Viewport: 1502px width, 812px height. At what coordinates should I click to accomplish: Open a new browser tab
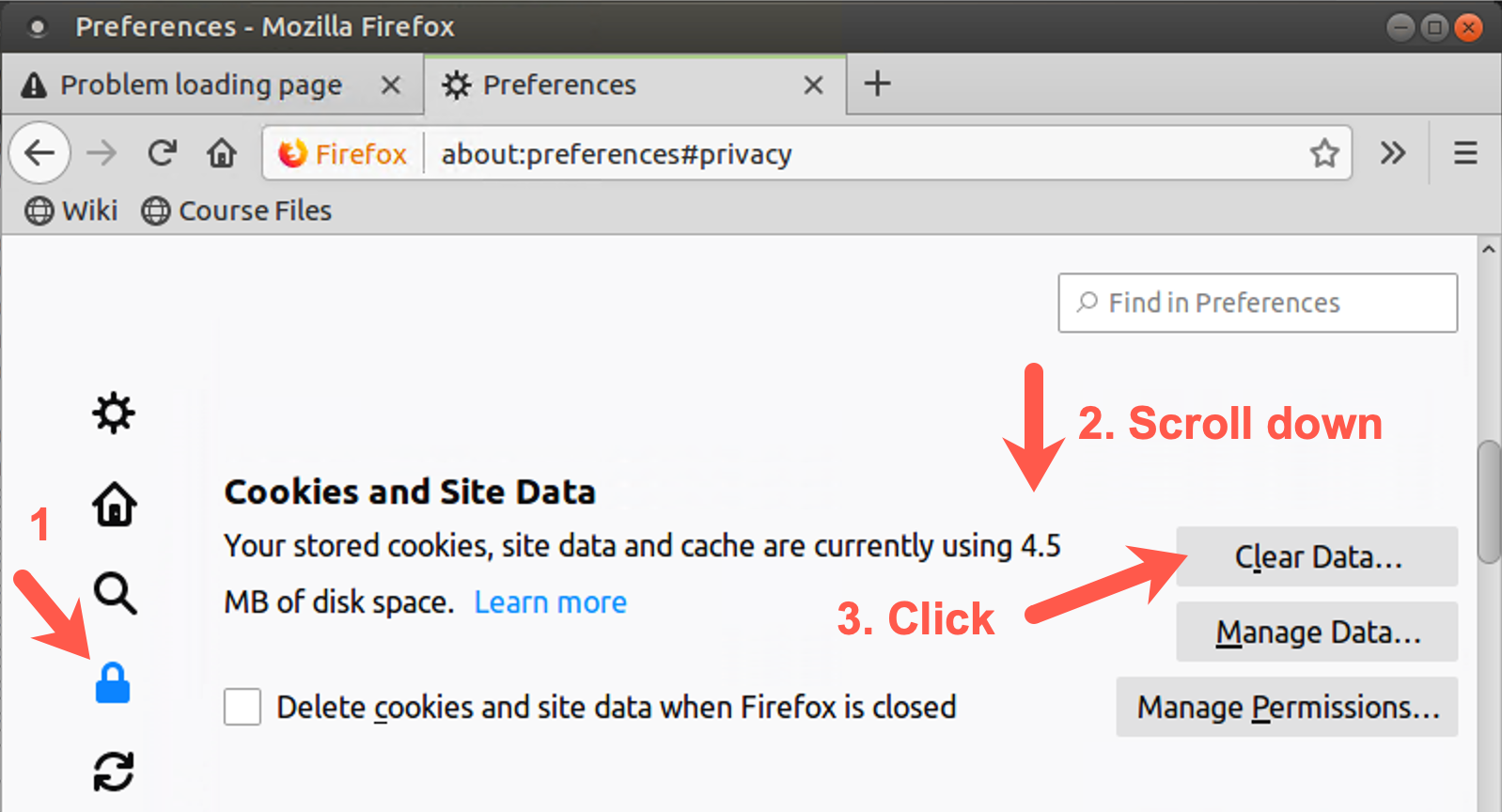point(876,84)
